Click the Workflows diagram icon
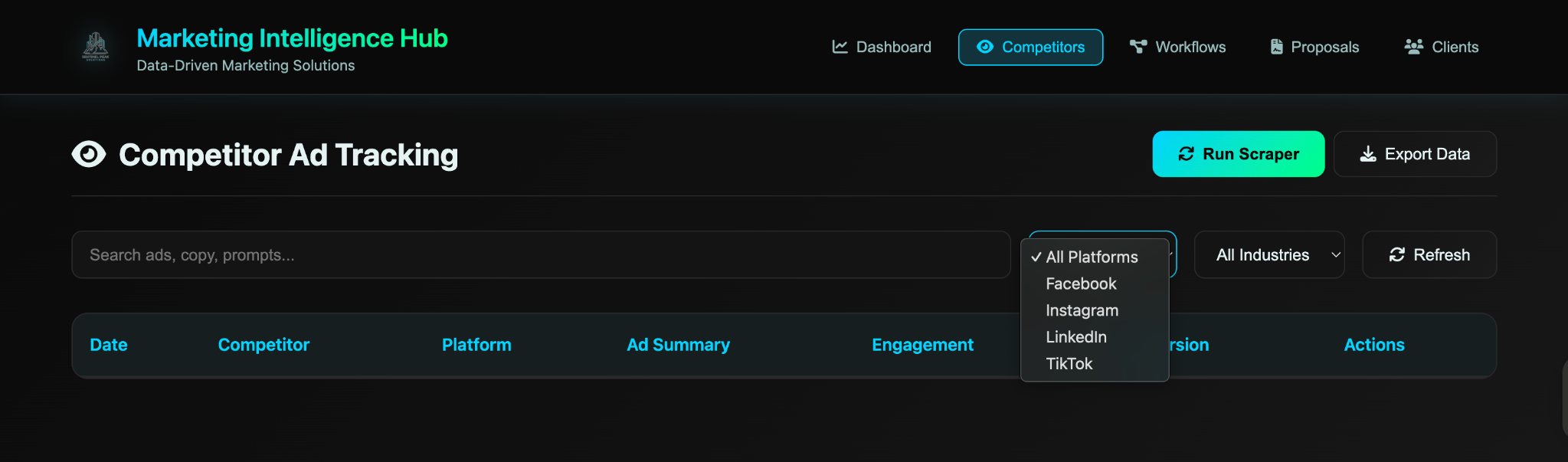The height and width of the screenshot is (462, 1568). 1138,47
